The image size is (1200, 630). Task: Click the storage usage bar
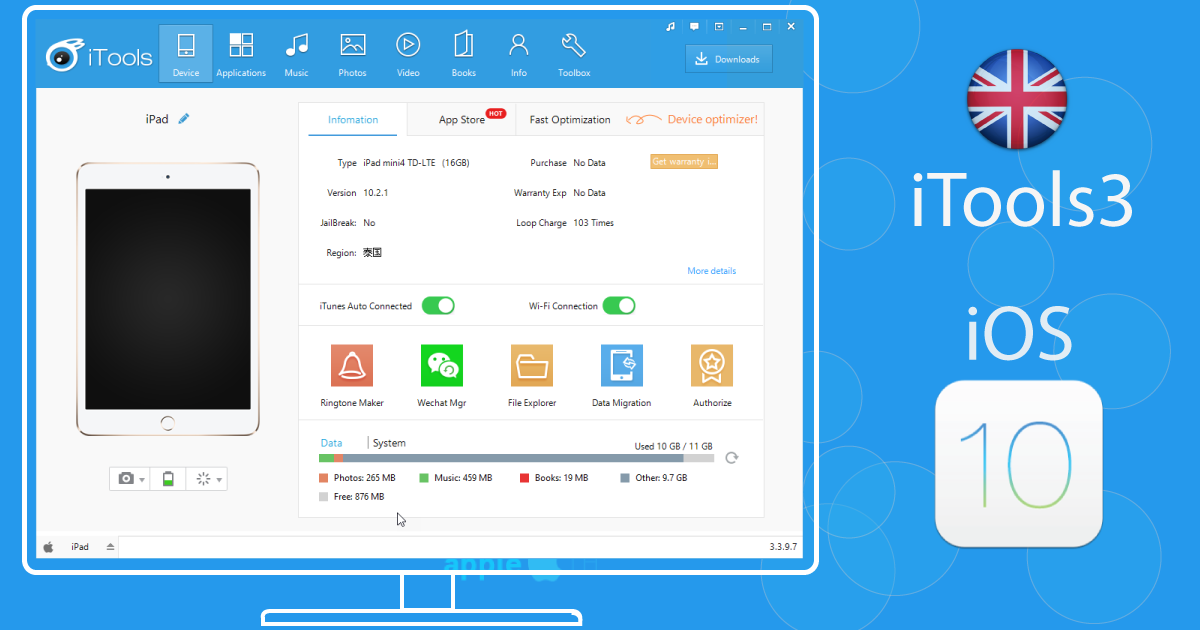click(x=516, y=458)
